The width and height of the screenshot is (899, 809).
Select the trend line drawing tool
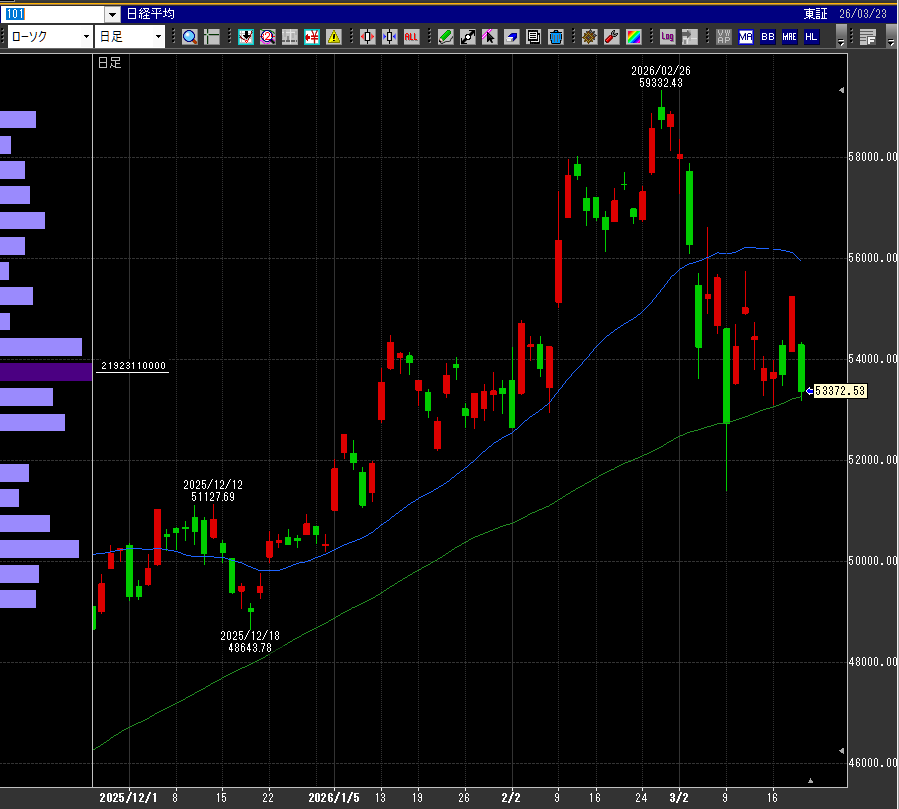(467, 37)
